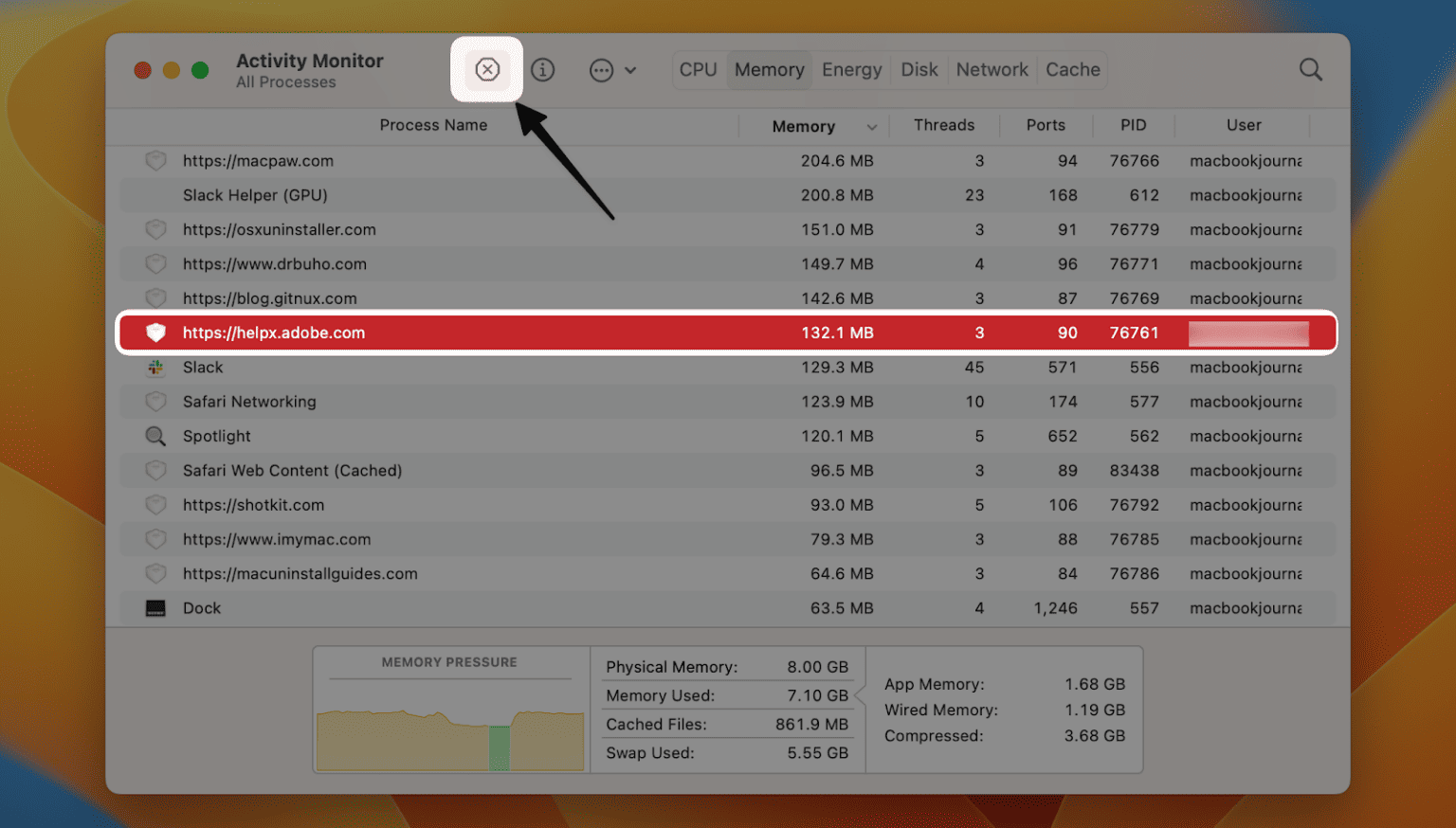Switch to the CPU tab
Image resolution: width=1456 pixels, height=828 pixels.
click(698, 69)
